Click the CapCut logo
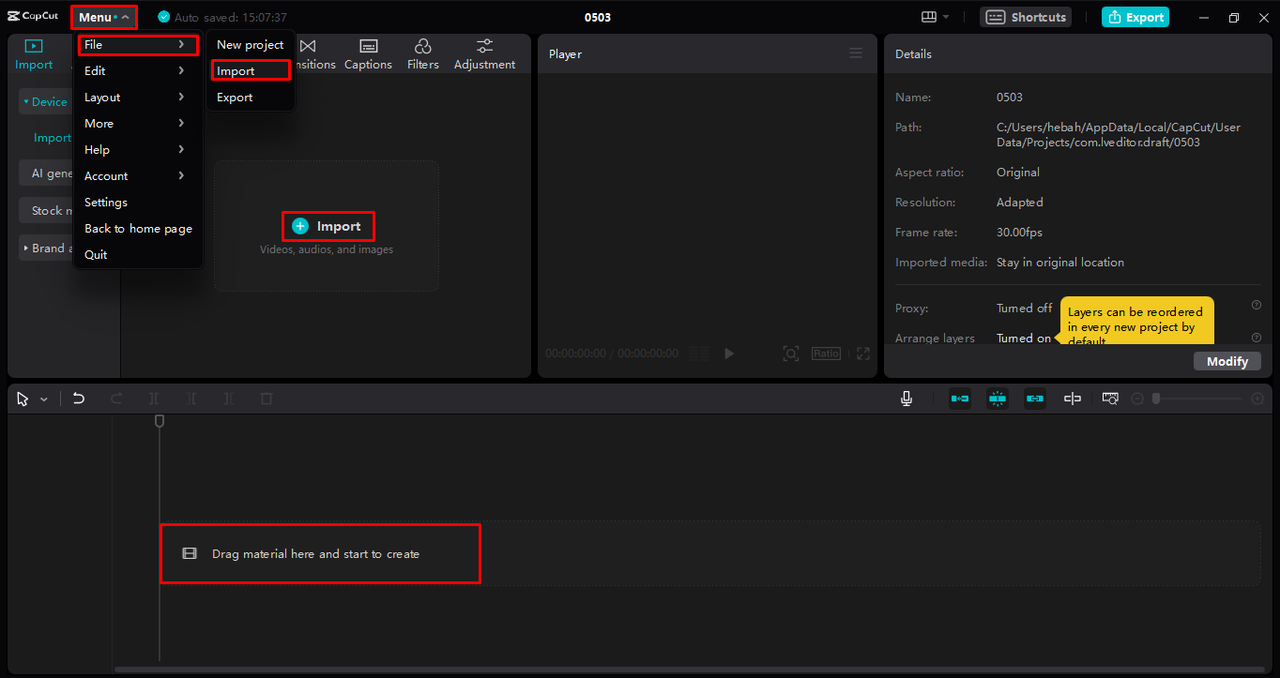 pyautogui.click(x=33, y=17)
